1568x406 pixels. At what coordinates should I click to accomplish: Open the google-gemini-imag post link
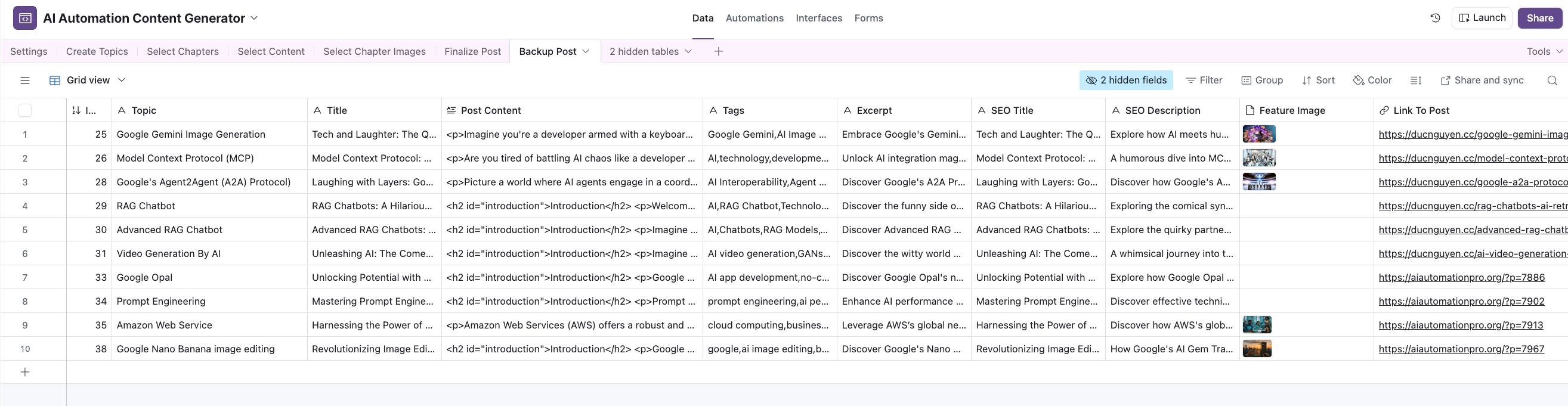pyautogui.click(x=1473, y=135)
